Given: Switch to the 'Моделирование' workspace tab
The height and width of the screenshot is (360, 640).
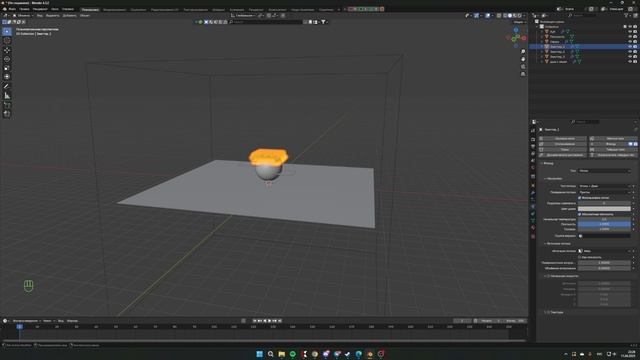Looking at the screenshot, I should (114, 9).
